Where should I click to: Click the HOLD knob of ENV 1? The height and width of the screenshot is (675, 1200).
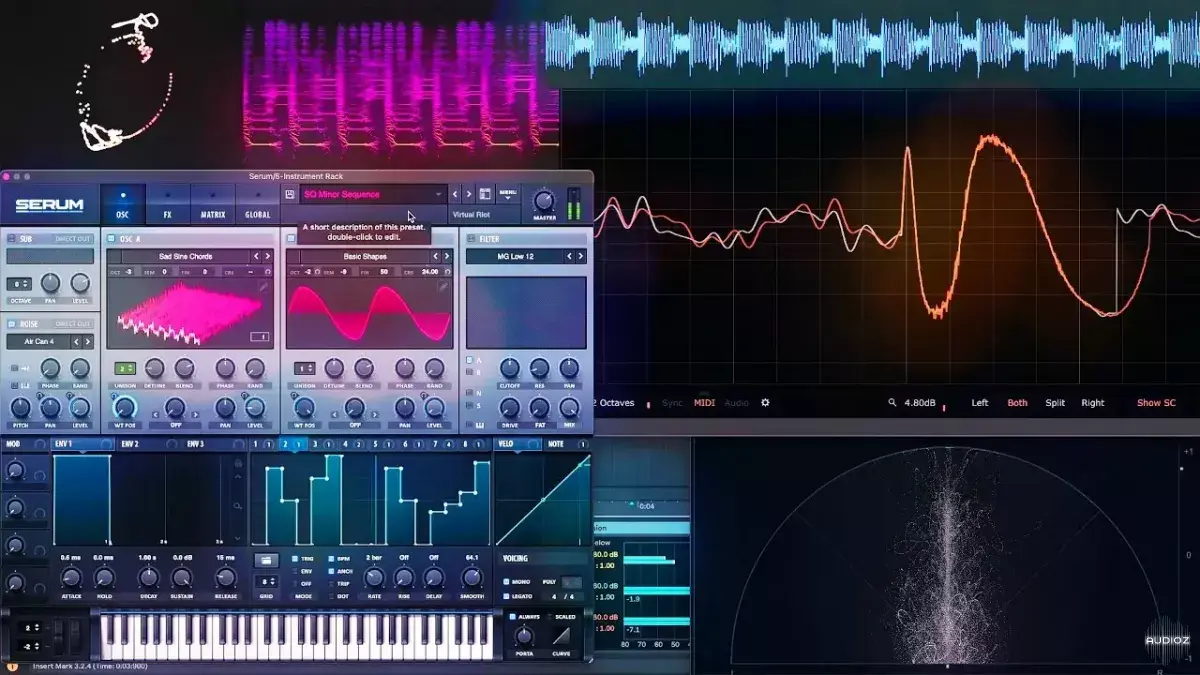104,577
